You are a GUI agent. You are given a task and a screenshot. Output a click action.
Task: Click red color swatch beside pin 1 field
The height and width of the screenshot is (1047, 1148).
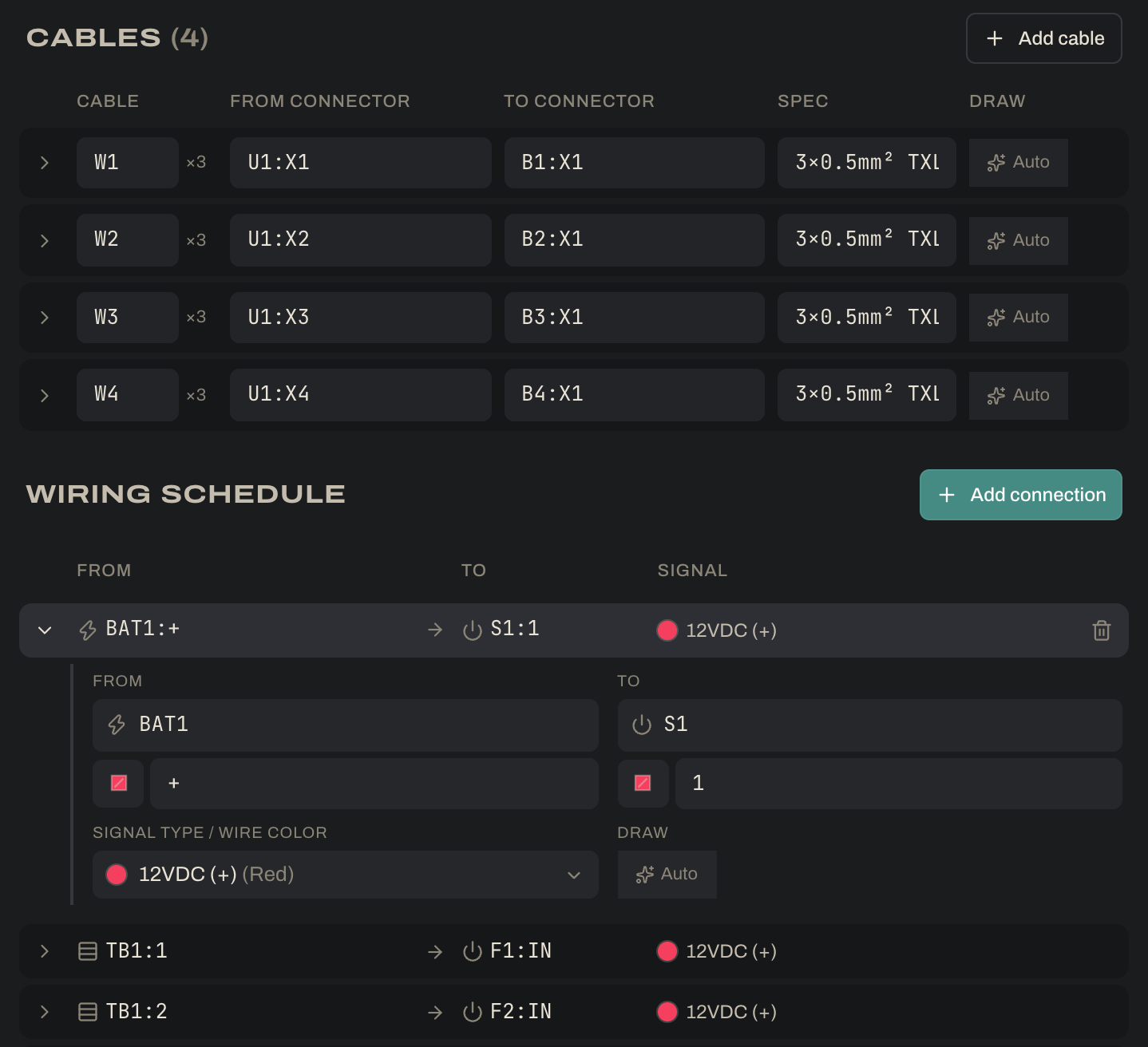[643, 783]
